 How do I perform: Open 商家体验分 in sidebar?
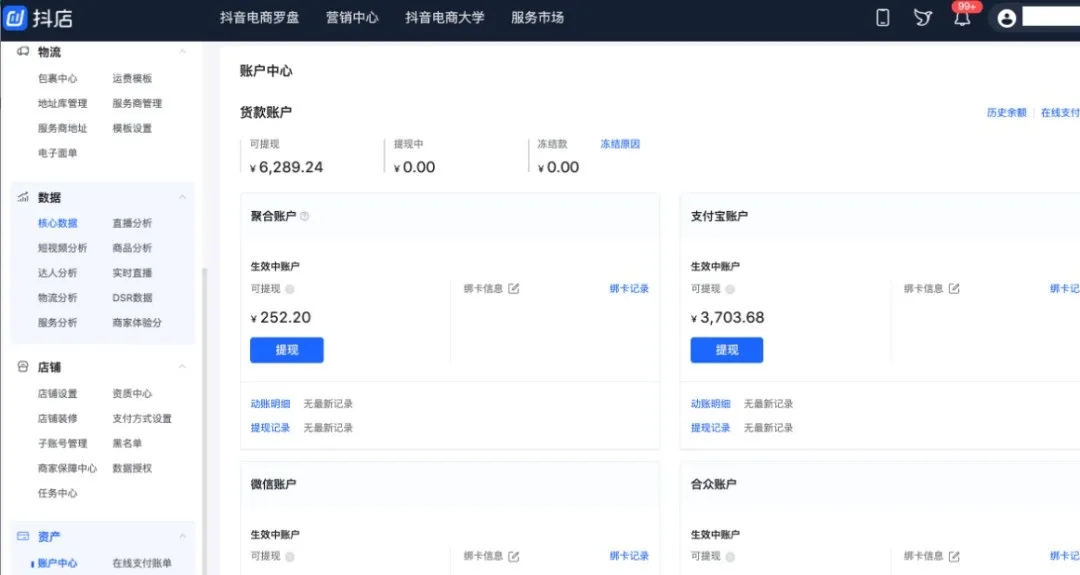pos(137,322)
